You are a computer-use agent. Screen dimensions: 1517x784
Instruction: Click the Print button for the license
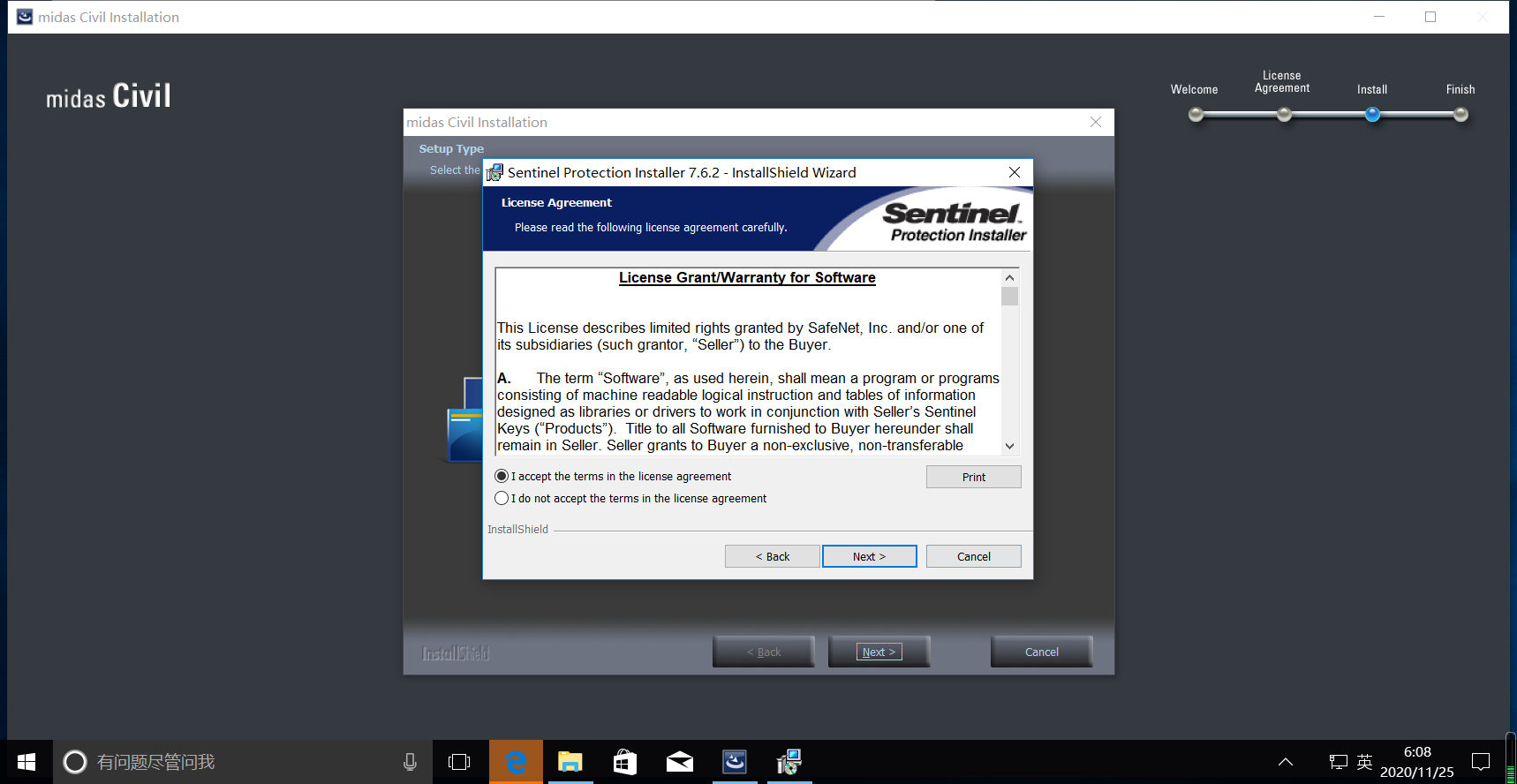point(973,477)
